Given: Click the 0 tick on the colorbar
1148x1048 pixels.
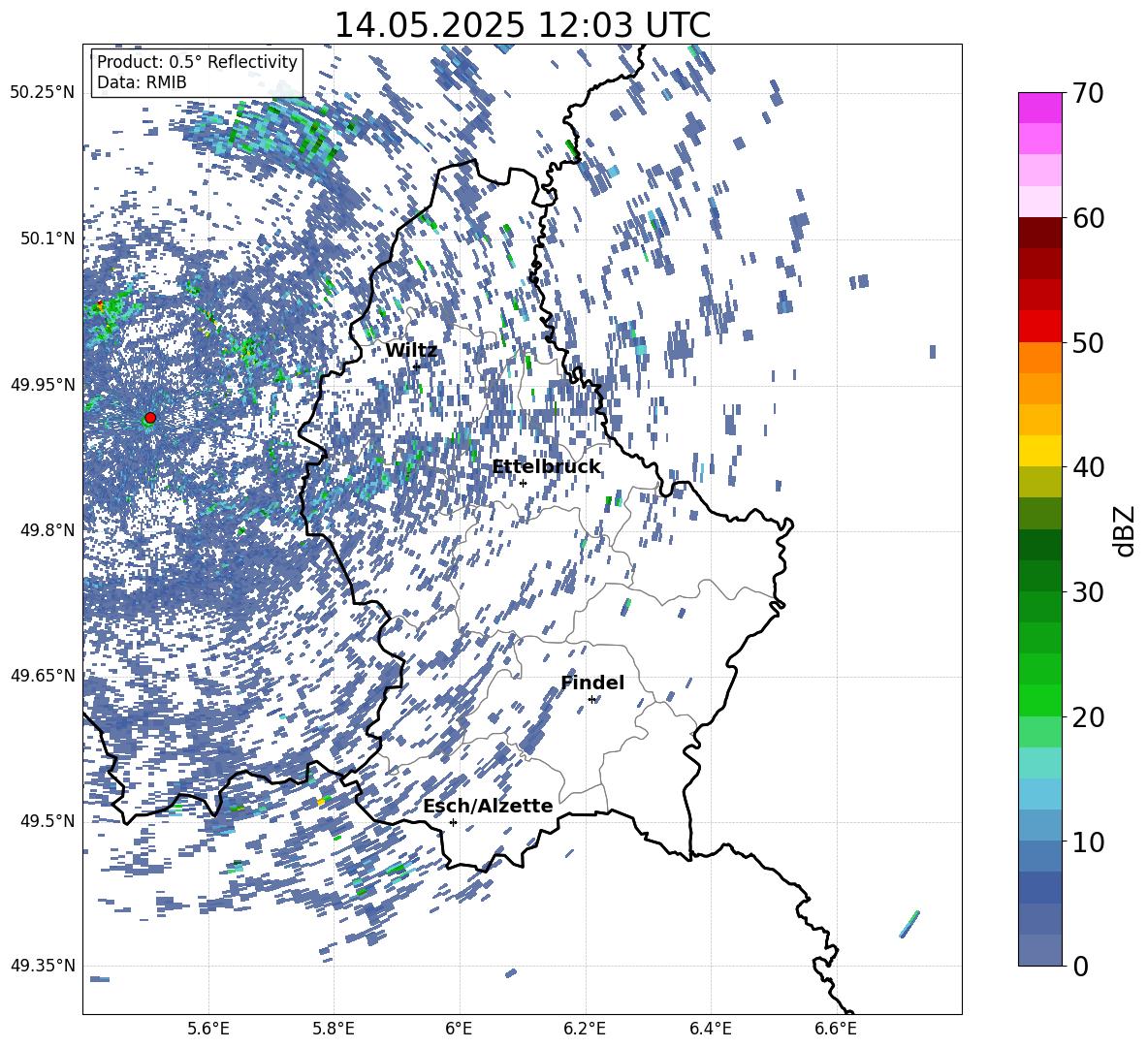Looking at the screenshot, I should coord(1080,966).
